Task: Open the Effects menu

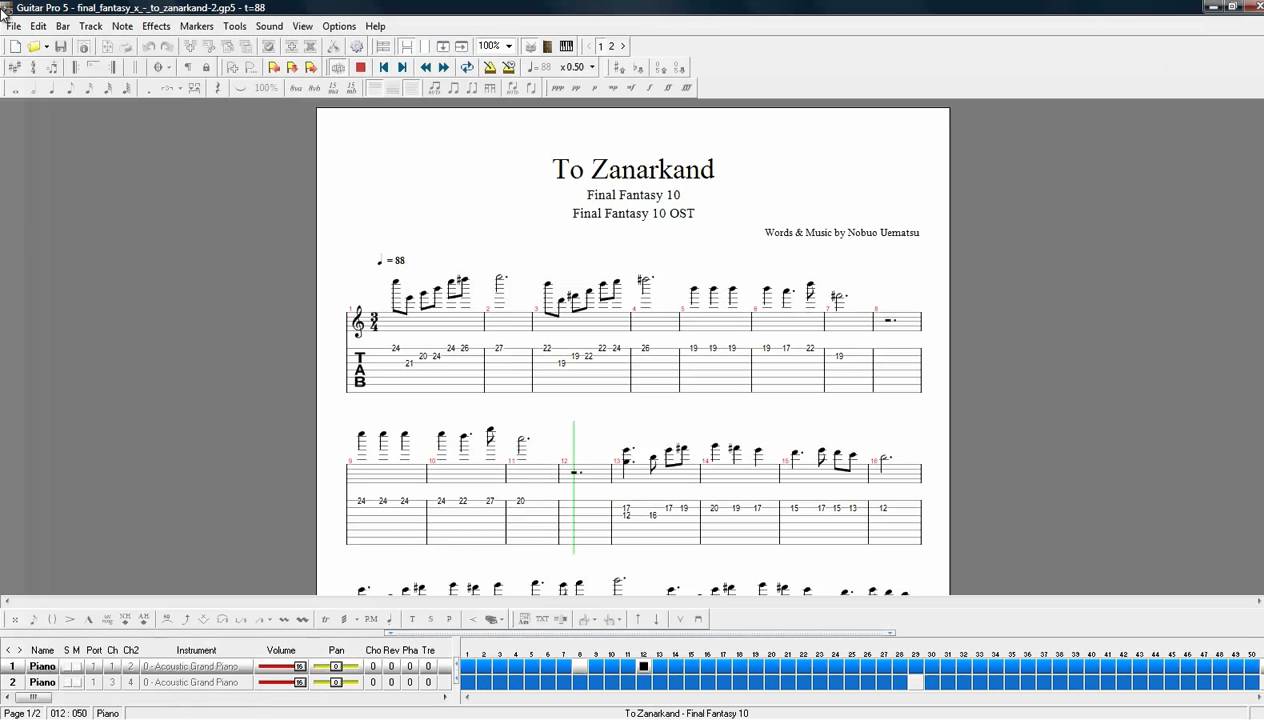Action: click(156, 26)
